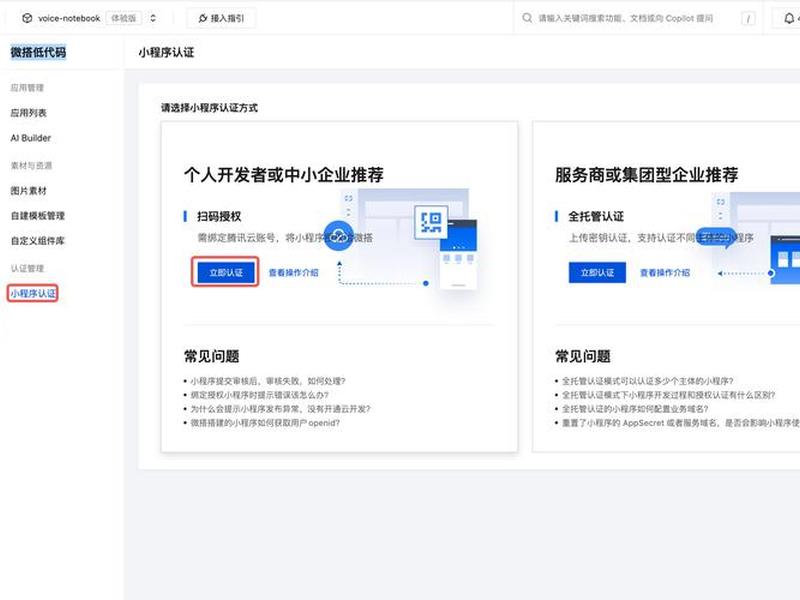
Task: Click 查看操作介绍 link under 扫码授权
Action: tap(293, 272)
